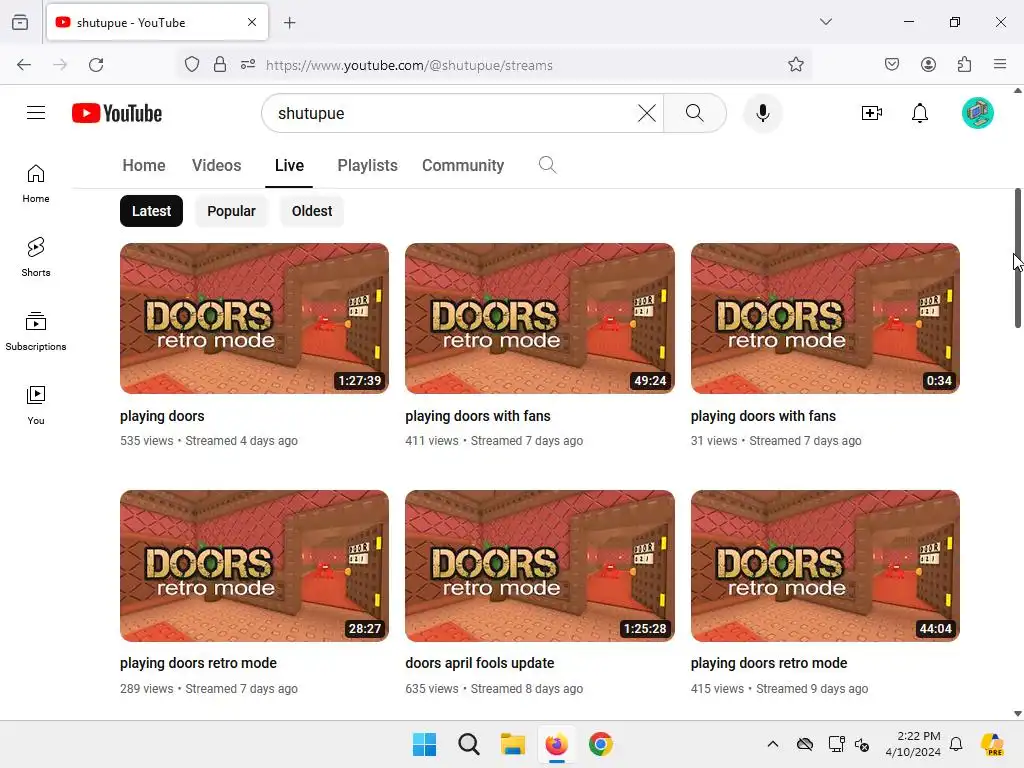Clear the search box with the X
This screenshot has width=1024, height=768.
[x=647, y=113]
